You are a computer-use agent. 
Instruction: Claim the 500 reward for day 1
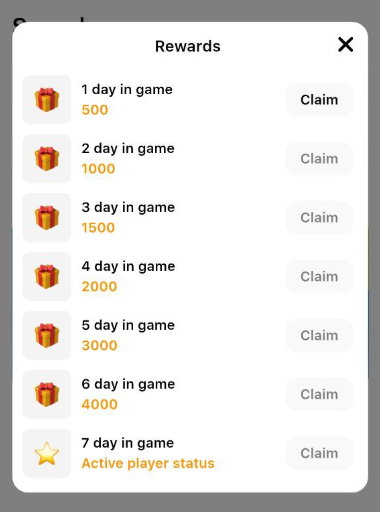(x=319, y=100)
